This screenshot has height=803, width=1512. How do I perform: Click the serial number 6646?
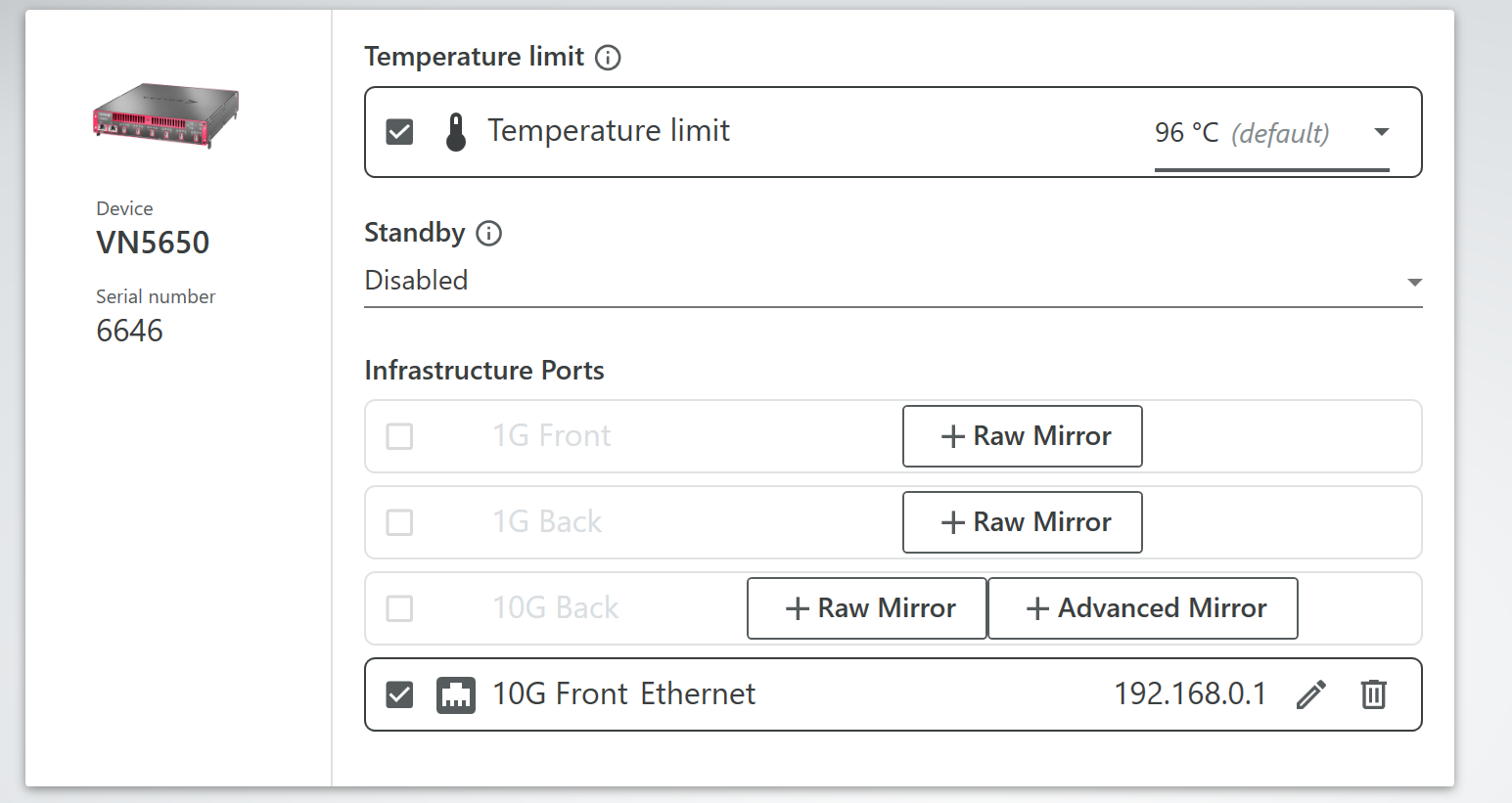click(130, 332)
